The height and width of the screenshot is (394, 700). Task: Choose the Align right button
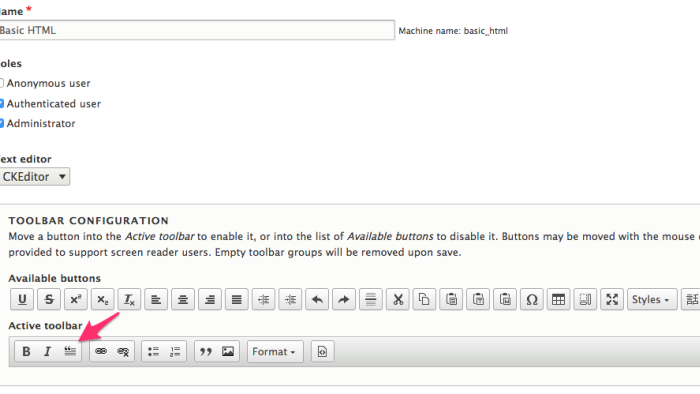point(209,299)
